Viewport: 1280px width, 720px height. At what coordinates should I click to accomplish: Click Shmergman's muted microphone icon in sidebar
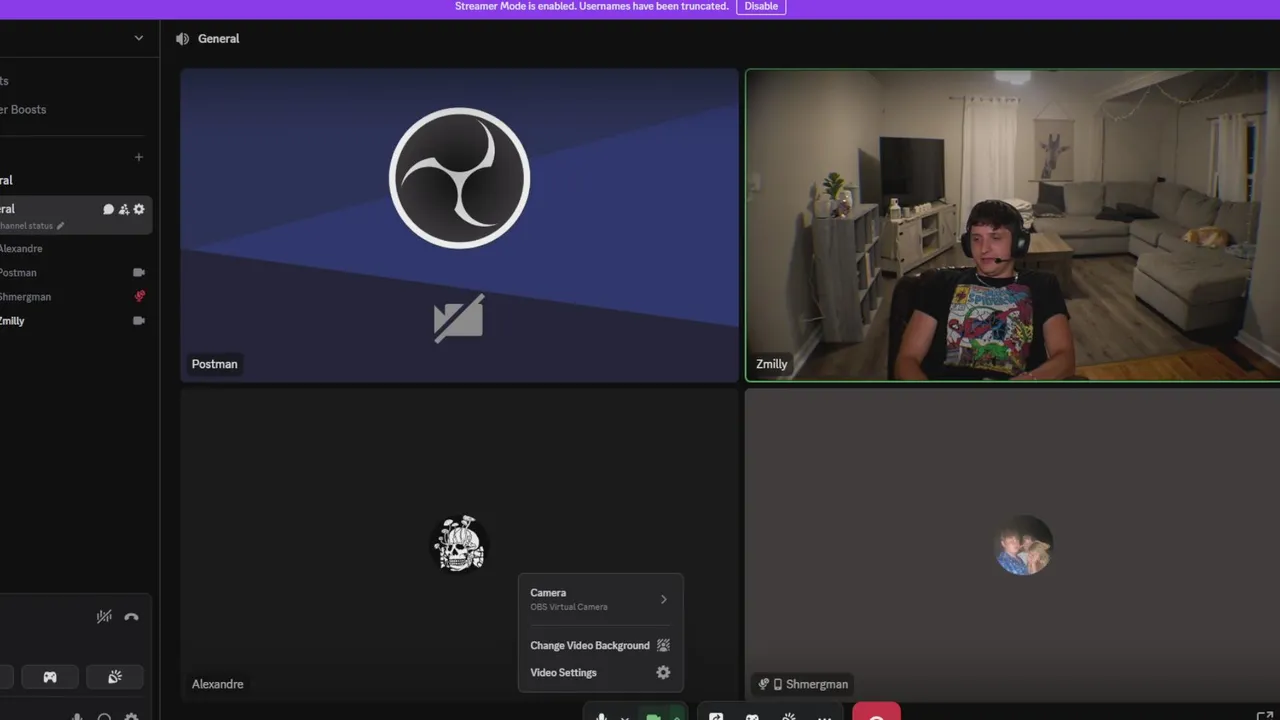pyautogui.click(x=139, y=296)
